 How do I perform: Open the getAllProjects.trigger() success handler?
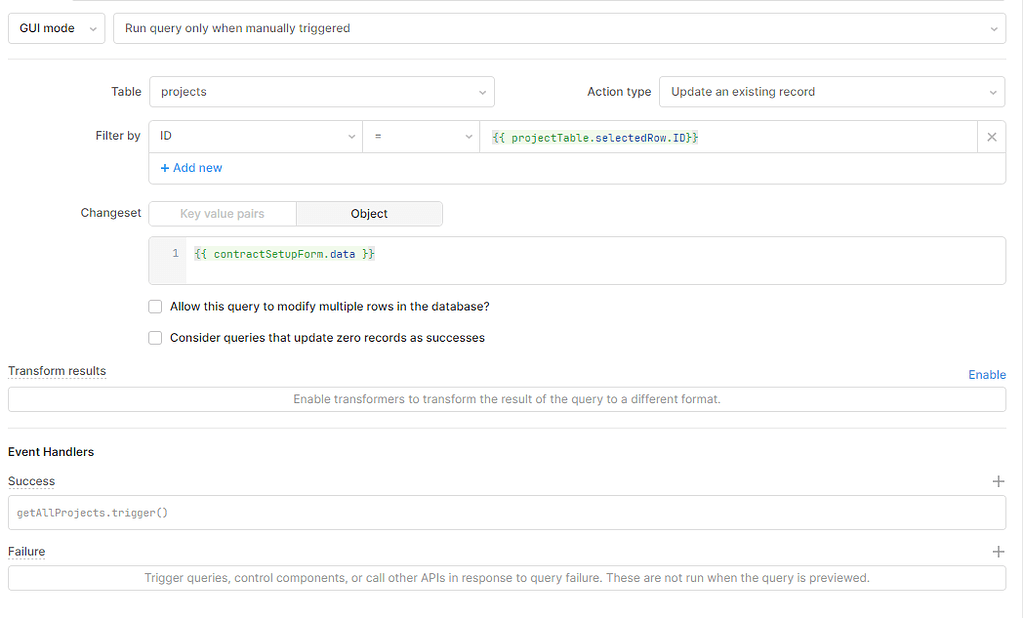tap(507, 513)
